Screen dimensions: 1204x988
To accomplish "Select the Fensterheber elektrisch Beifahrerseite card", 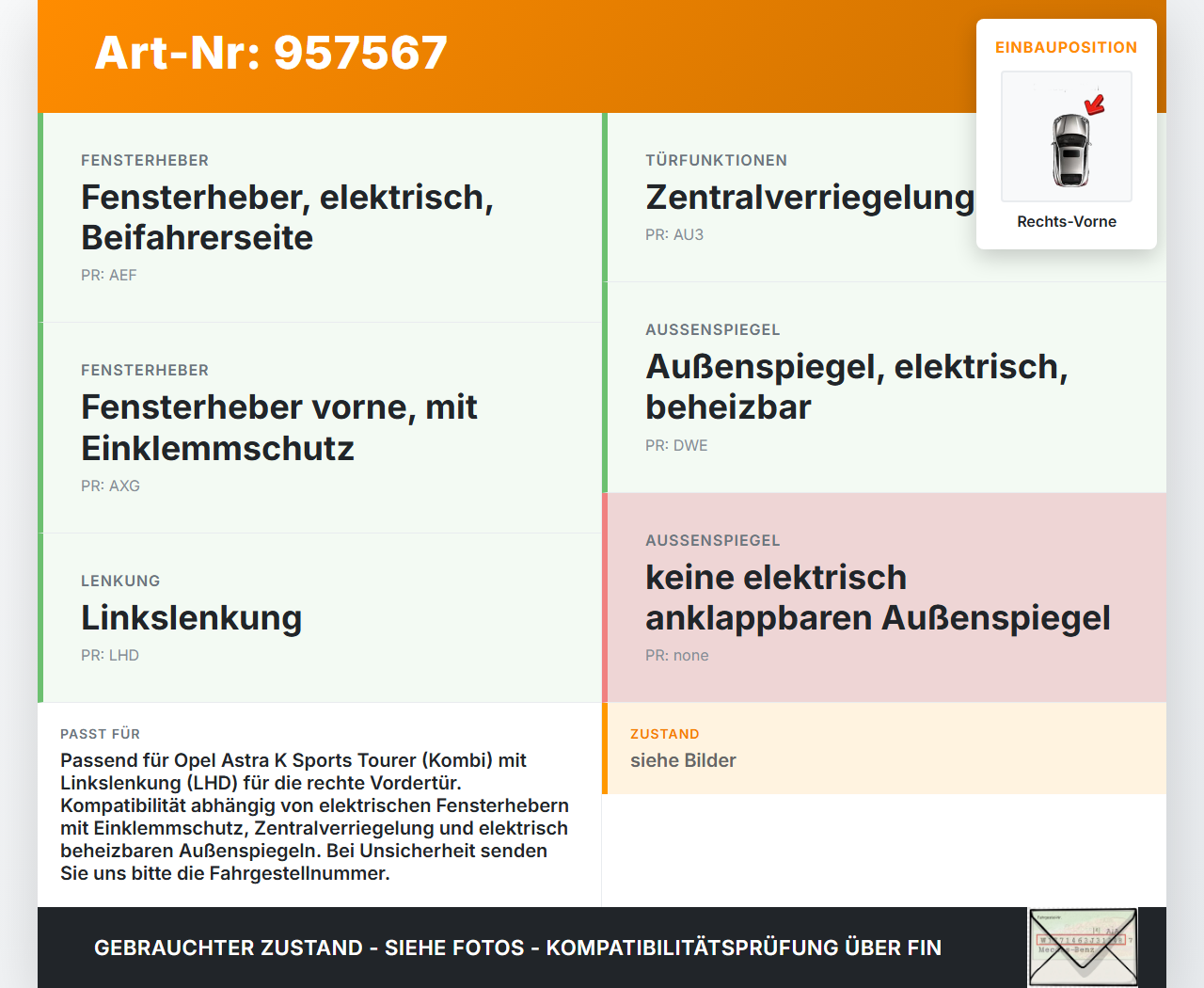I will [x=320, y=216].
